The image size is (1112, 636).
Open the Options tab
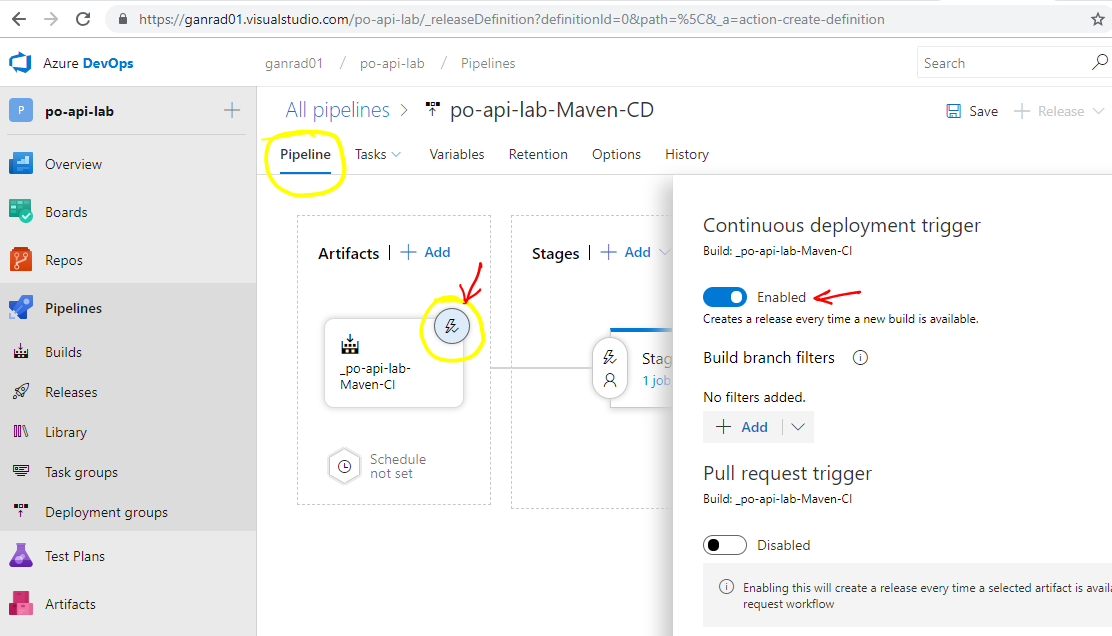616,154
